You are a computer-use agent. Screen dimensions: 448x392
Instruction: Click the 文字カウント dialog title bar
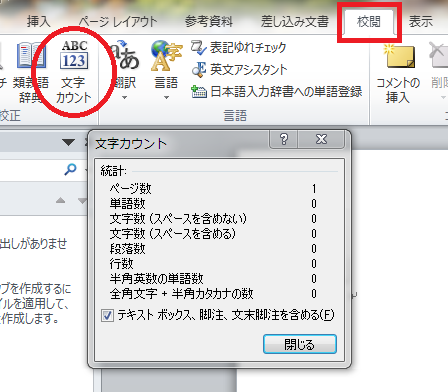[180, 143]
